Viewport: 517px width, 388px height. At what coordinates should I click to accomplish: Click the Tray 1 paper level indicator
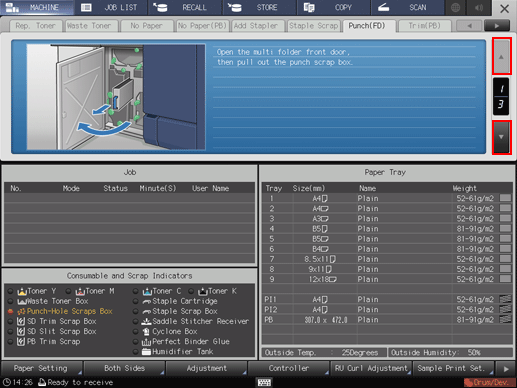pyautogui.click(x=505, y=198)
